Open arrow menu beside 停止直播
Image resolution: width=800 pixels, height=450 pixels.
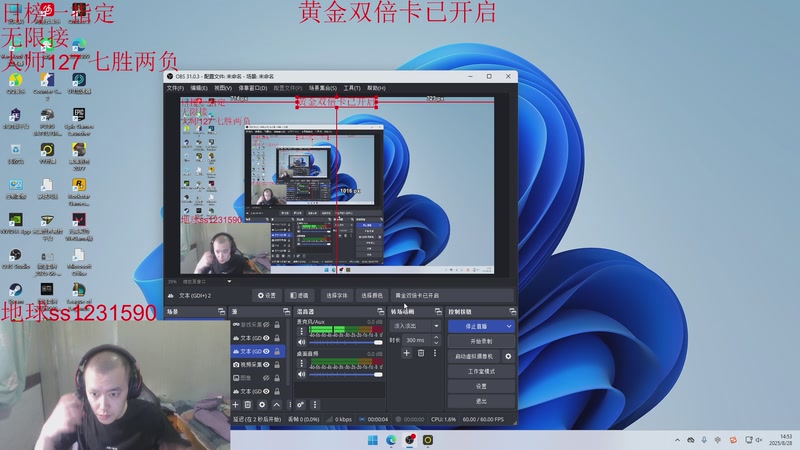pyautogui.click(x=509, y=326)
